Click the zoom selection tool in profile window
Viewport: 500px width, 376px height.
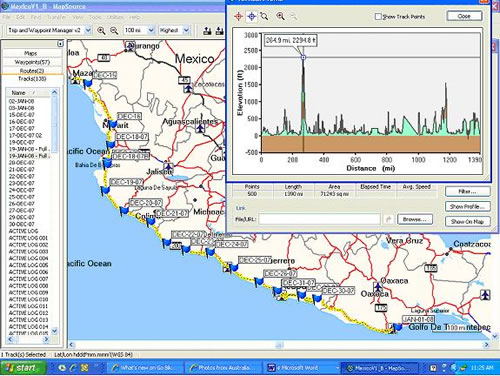click(264, 16)
